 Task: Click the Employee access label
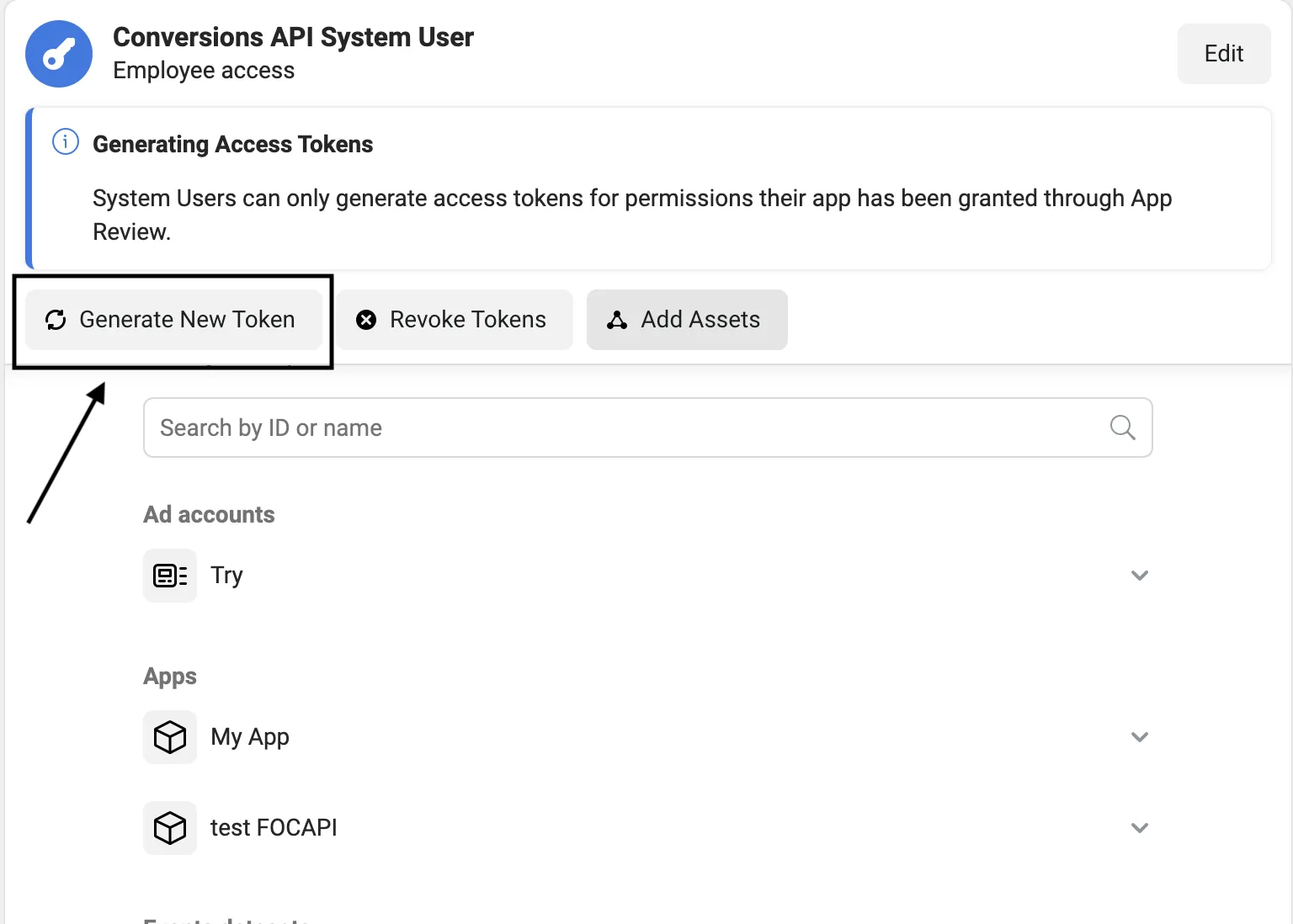click(204, 71)
